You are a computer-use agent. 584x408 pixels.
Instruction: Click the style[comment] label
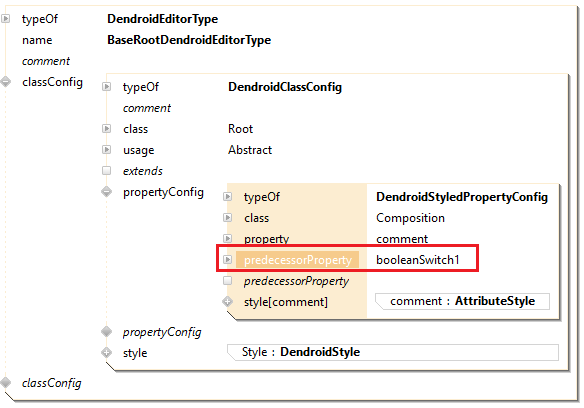tap(286, 302)
